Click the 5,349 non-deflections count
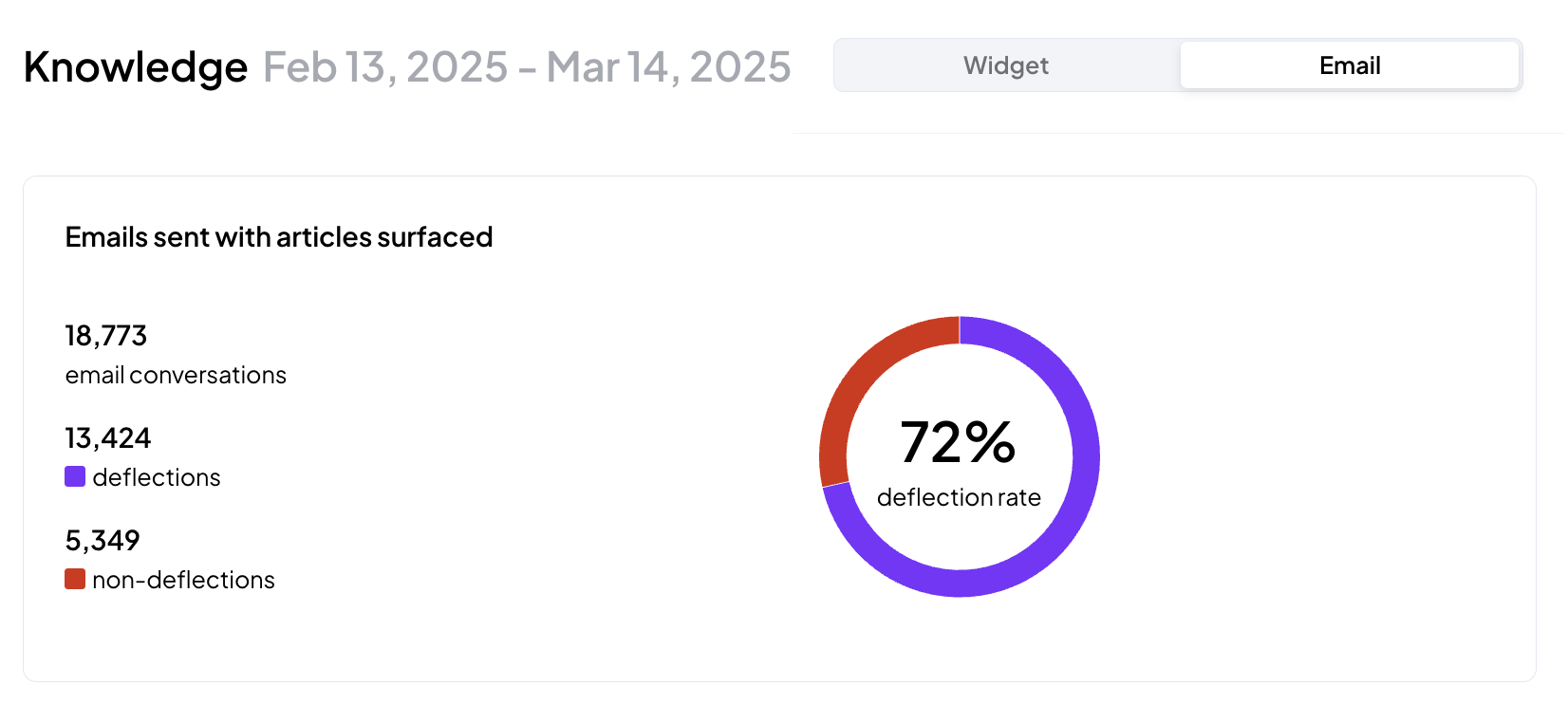 click(103, 541)
